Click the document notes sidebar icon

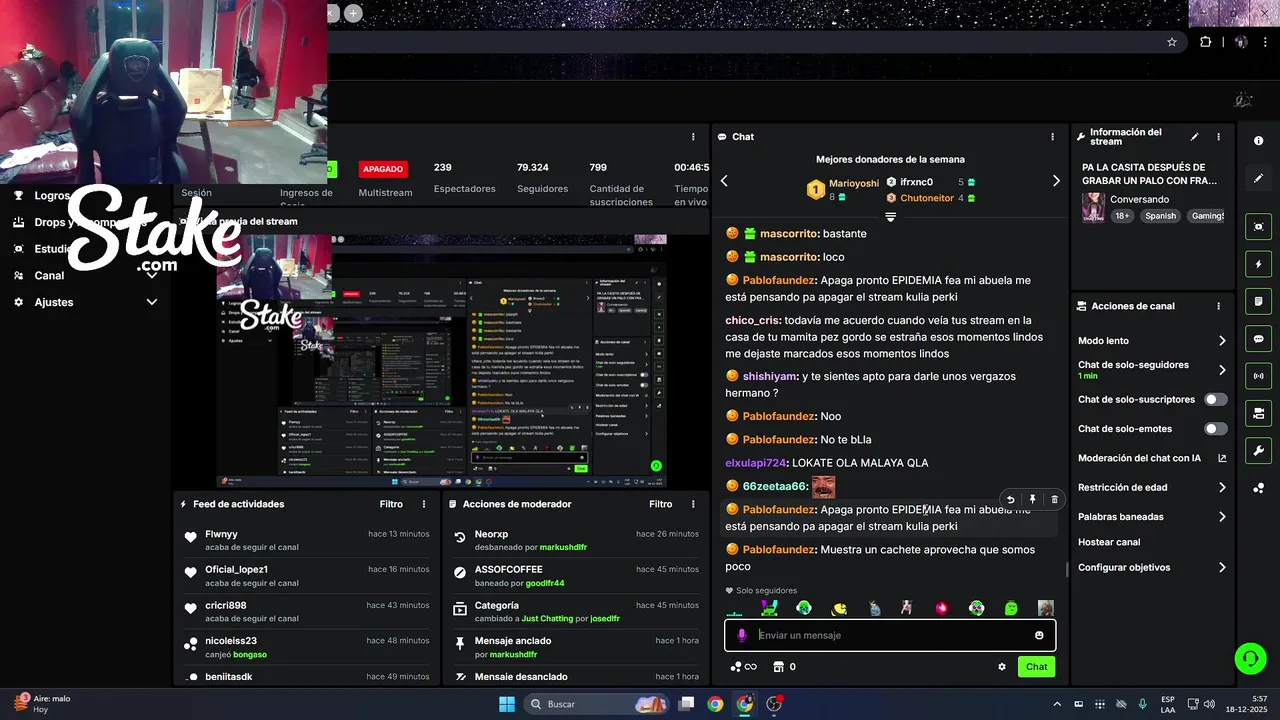1258,301
